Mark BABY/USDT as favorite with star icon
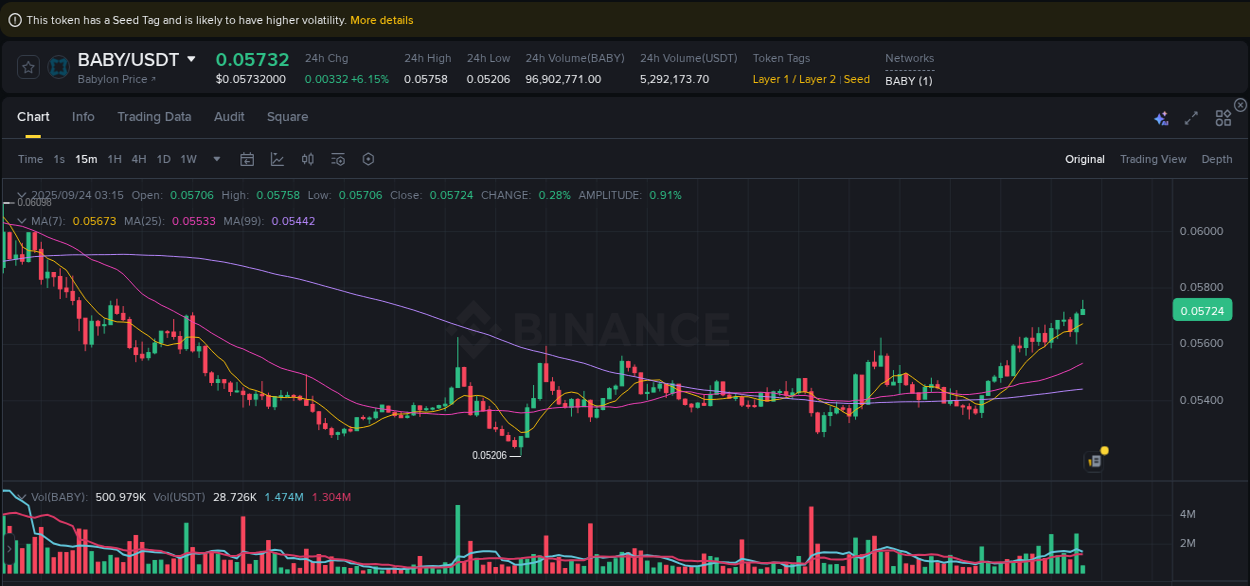The width and height of the screenshot is (1250, 586). coord(28,67)
